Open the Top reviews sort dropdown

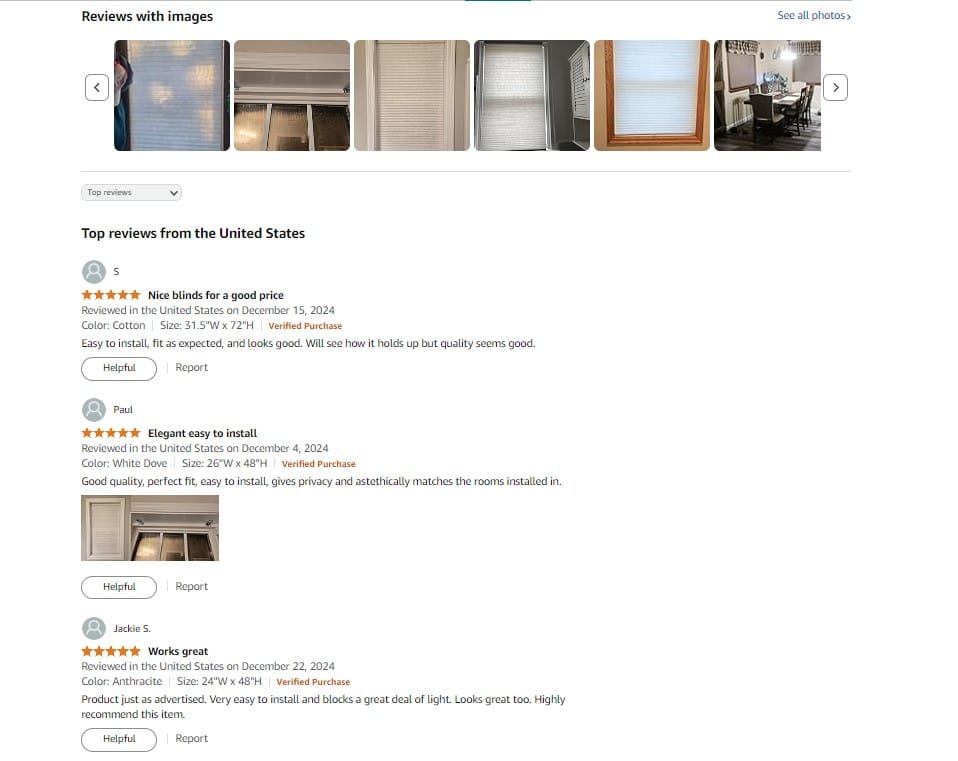click(x=131, y=192)
